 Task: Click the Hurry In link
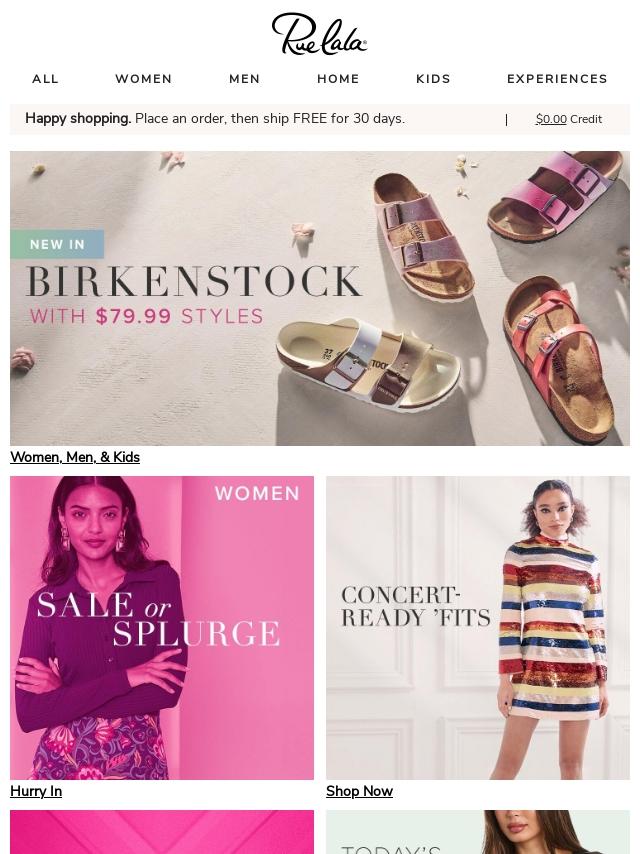pos(36,791)
